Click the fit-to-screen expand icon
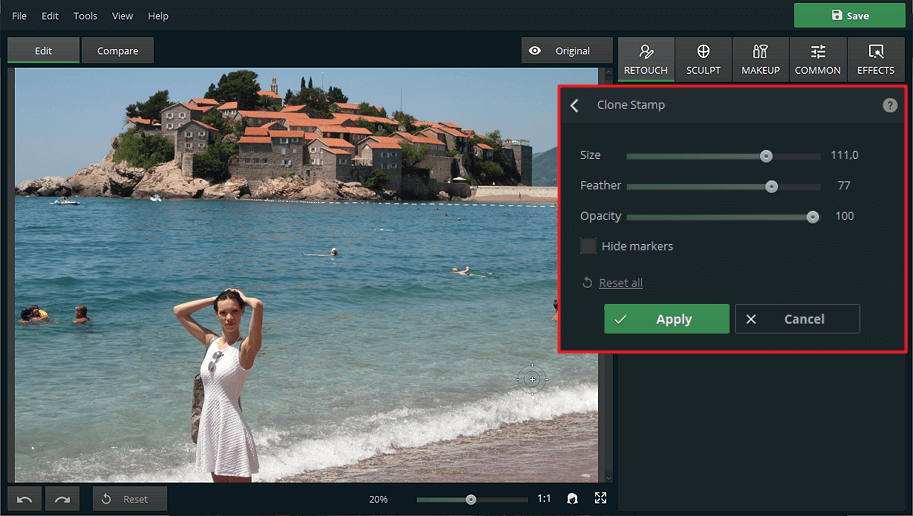913x516 pixels. [x=601, y=499]
